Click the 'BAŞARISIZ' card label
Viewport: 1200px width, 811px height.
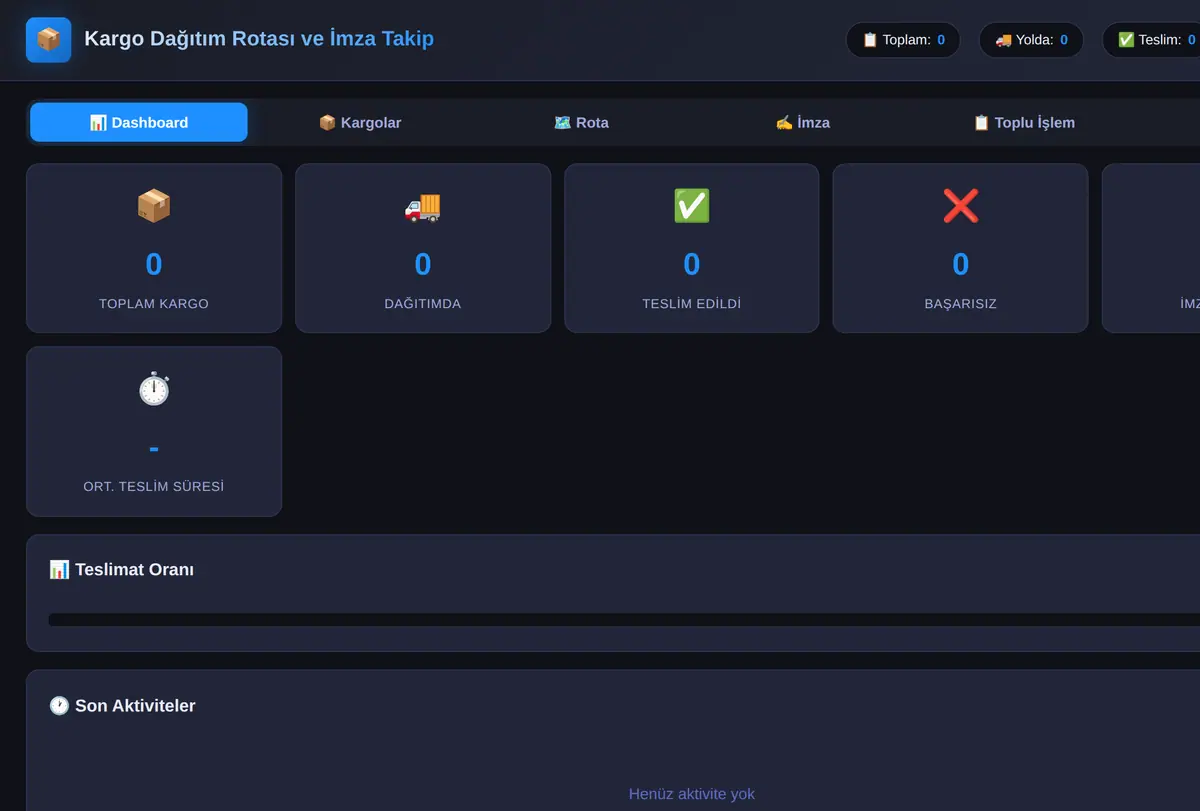(x=961, y=304)
